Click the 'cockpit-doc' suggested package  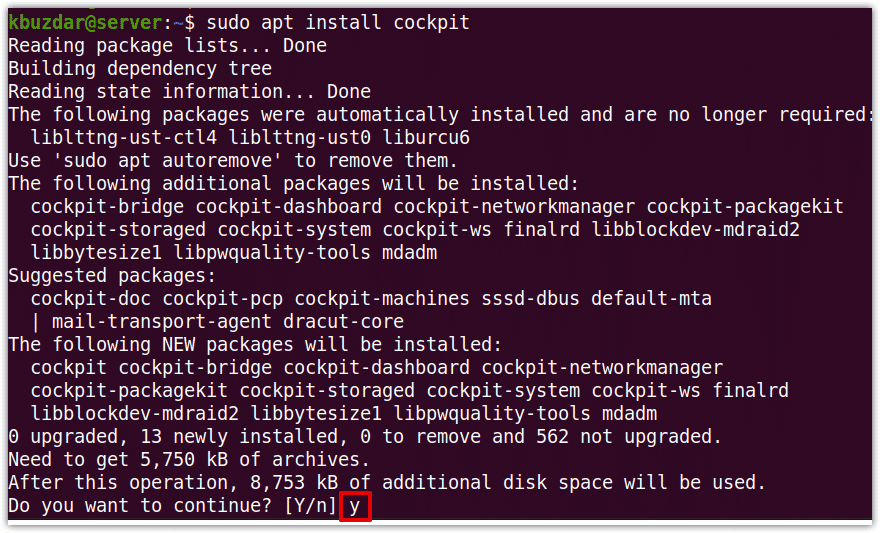coord(91,298)
